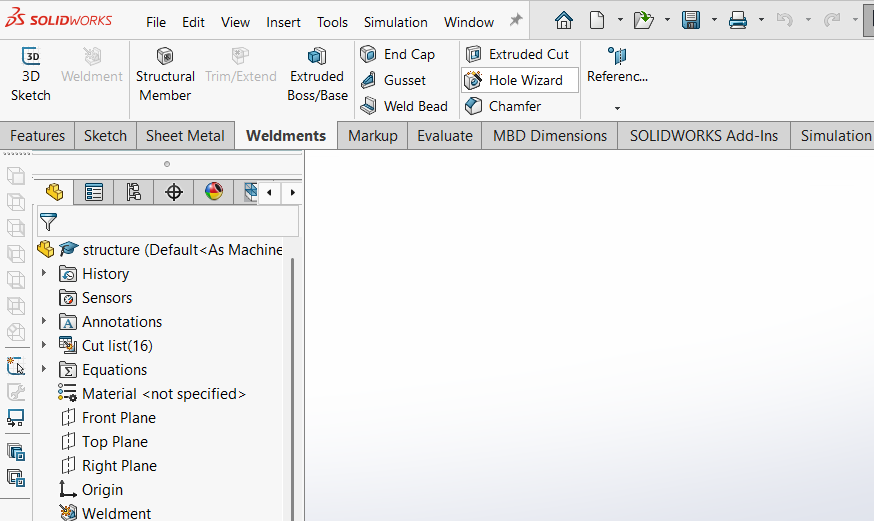Select the Sensors tree item

pyautogui.click(x=96, y=298)
